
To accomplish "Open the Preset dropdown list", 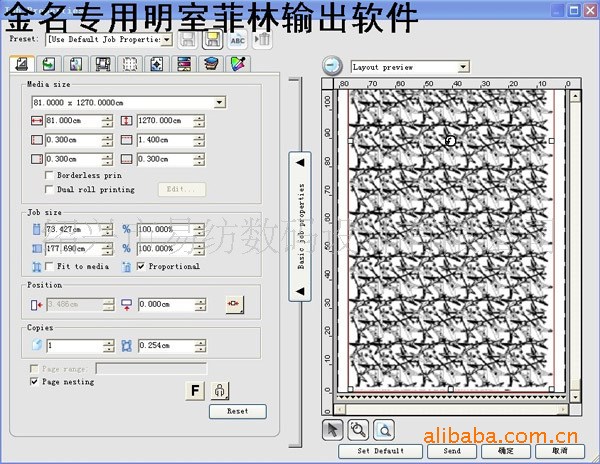I will pyautogui.click(x=166, y=39).
